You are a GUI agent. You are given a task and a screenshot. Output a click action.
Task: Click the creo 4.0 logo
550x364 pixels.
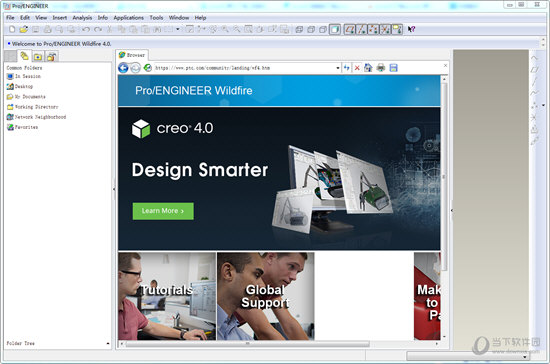[x=172, y=128]
